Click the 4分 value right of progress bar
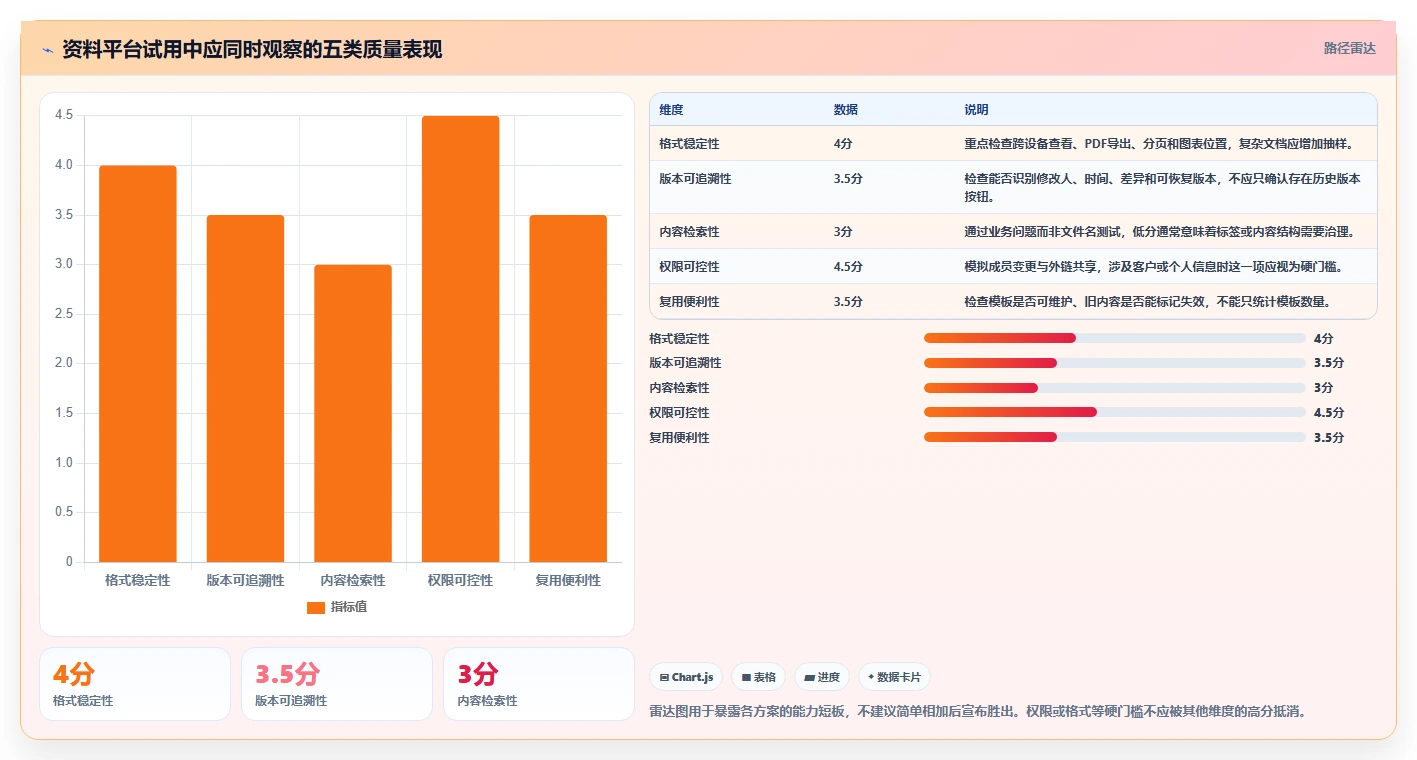The image size is (1417, 760). pos(1324,339)
